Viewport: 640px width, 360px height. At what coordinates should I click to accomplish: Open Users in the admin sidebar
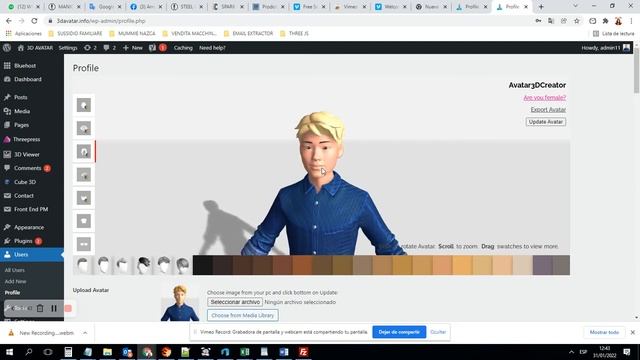[x=32, y=254]
